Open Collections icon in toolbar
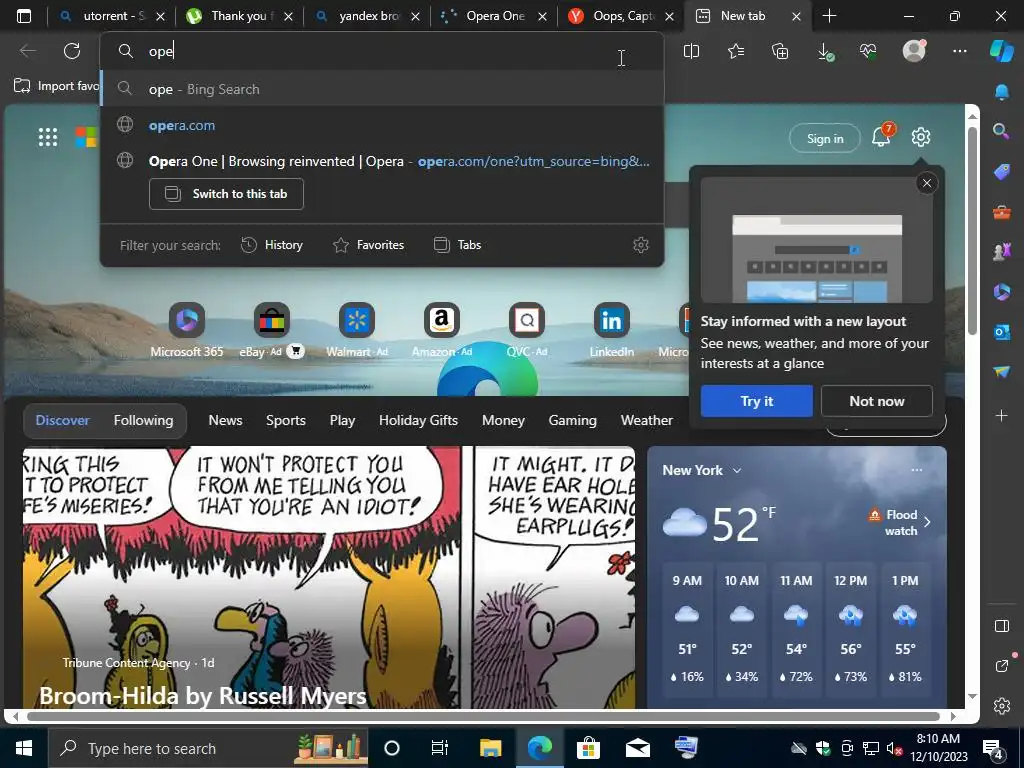 click(x=780, y=51)
